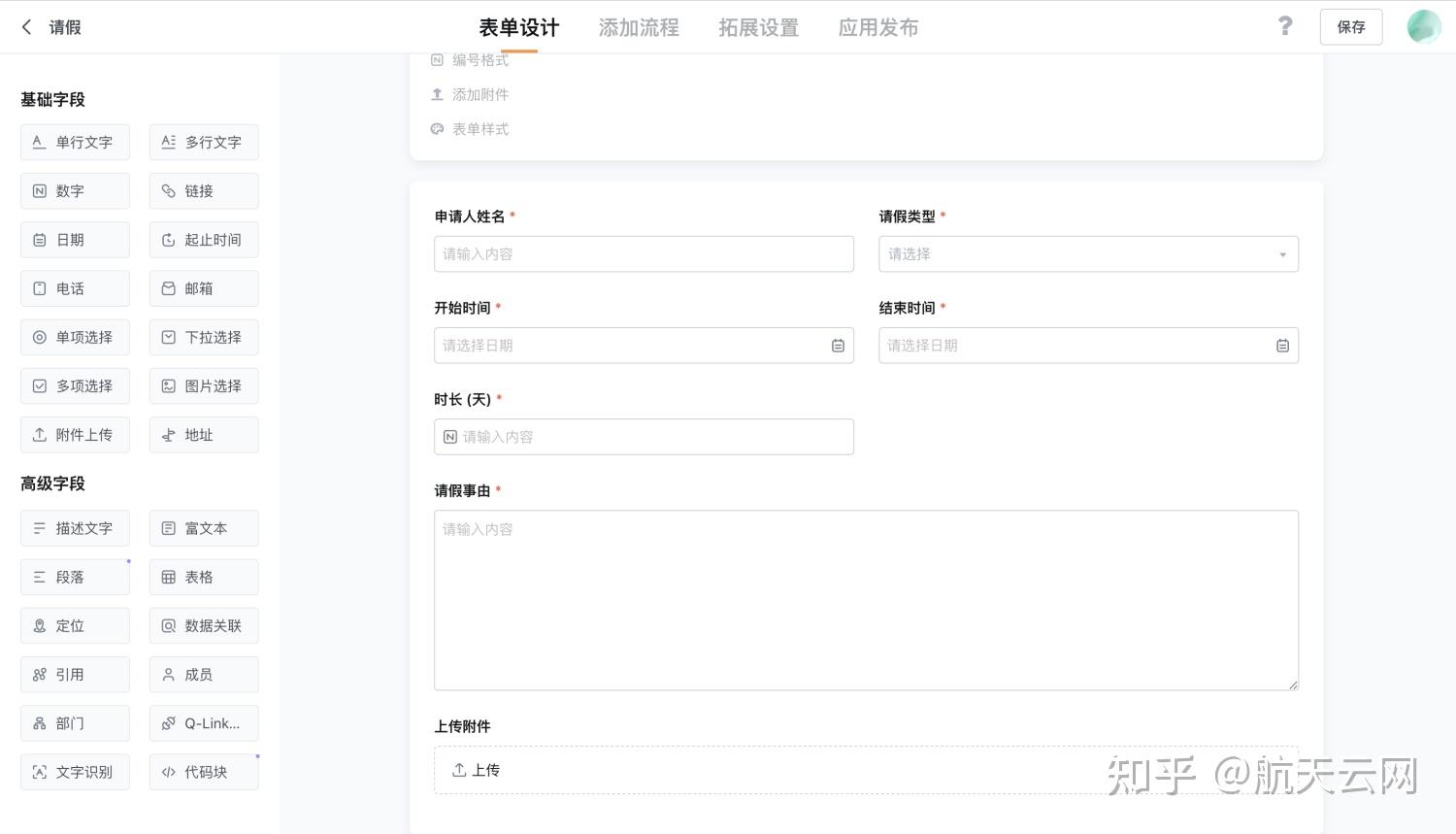Viewport: 1456px width, 834px height.
Task: Switch to the 添加流程 tab
Action: click(639, 27)
